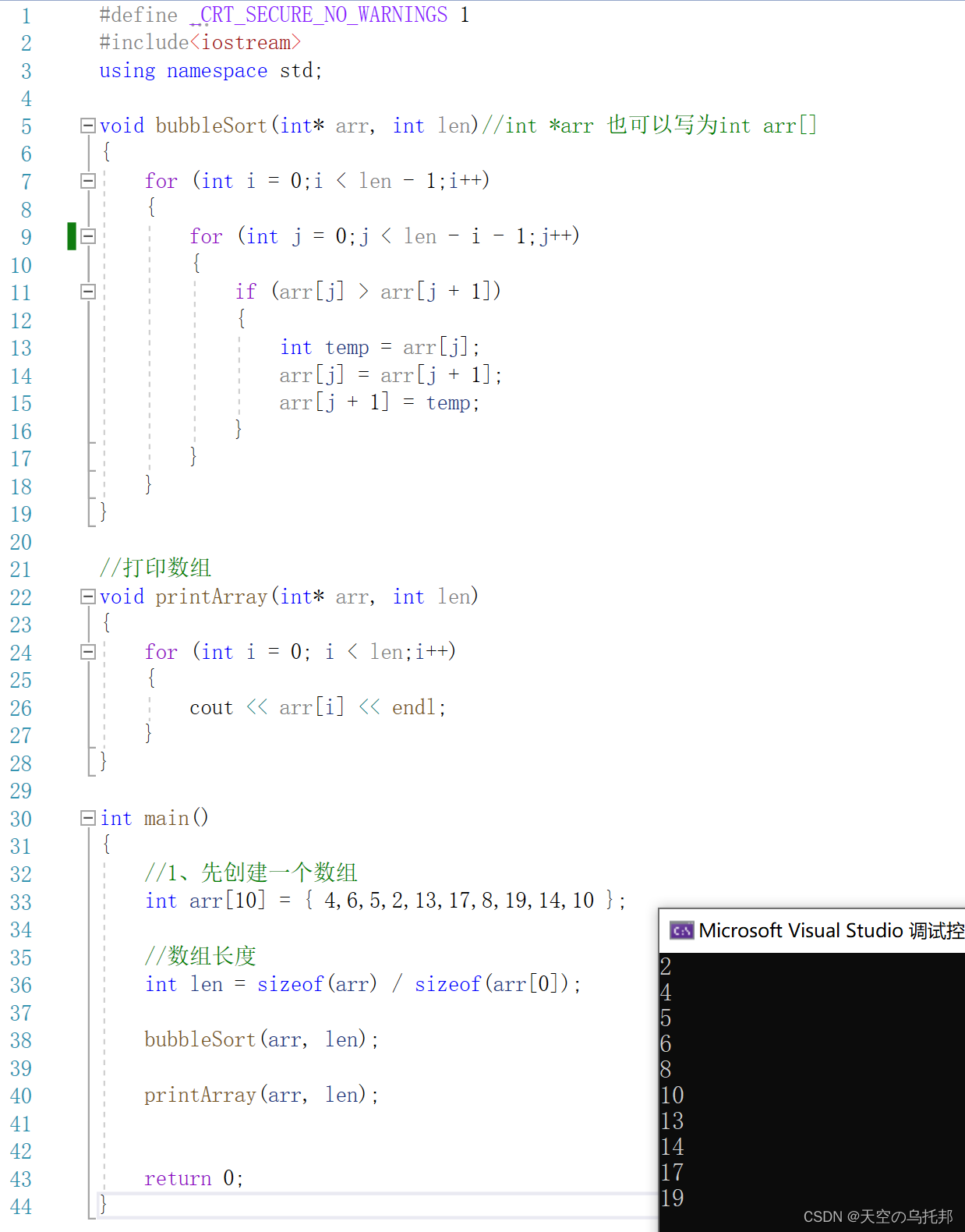
Task: Click the Microsoft Visual Studio debug console title
Action: 831,930
